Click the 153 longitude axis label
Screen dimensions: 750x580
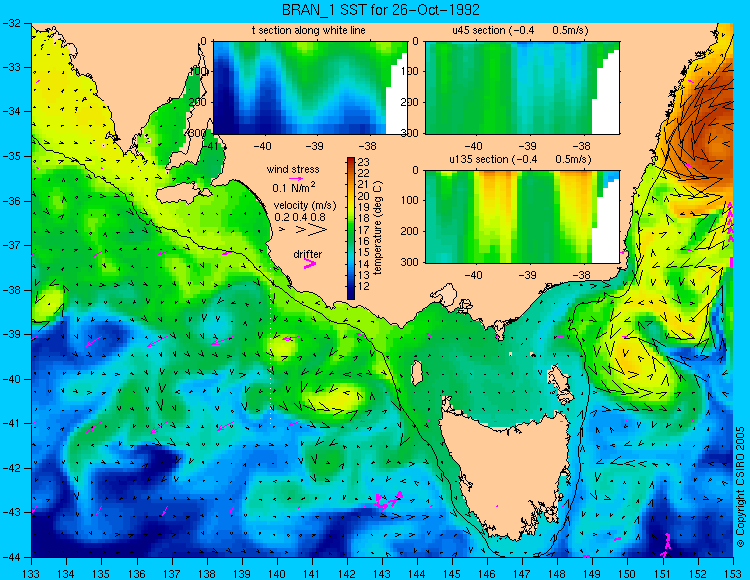[733, 574]
